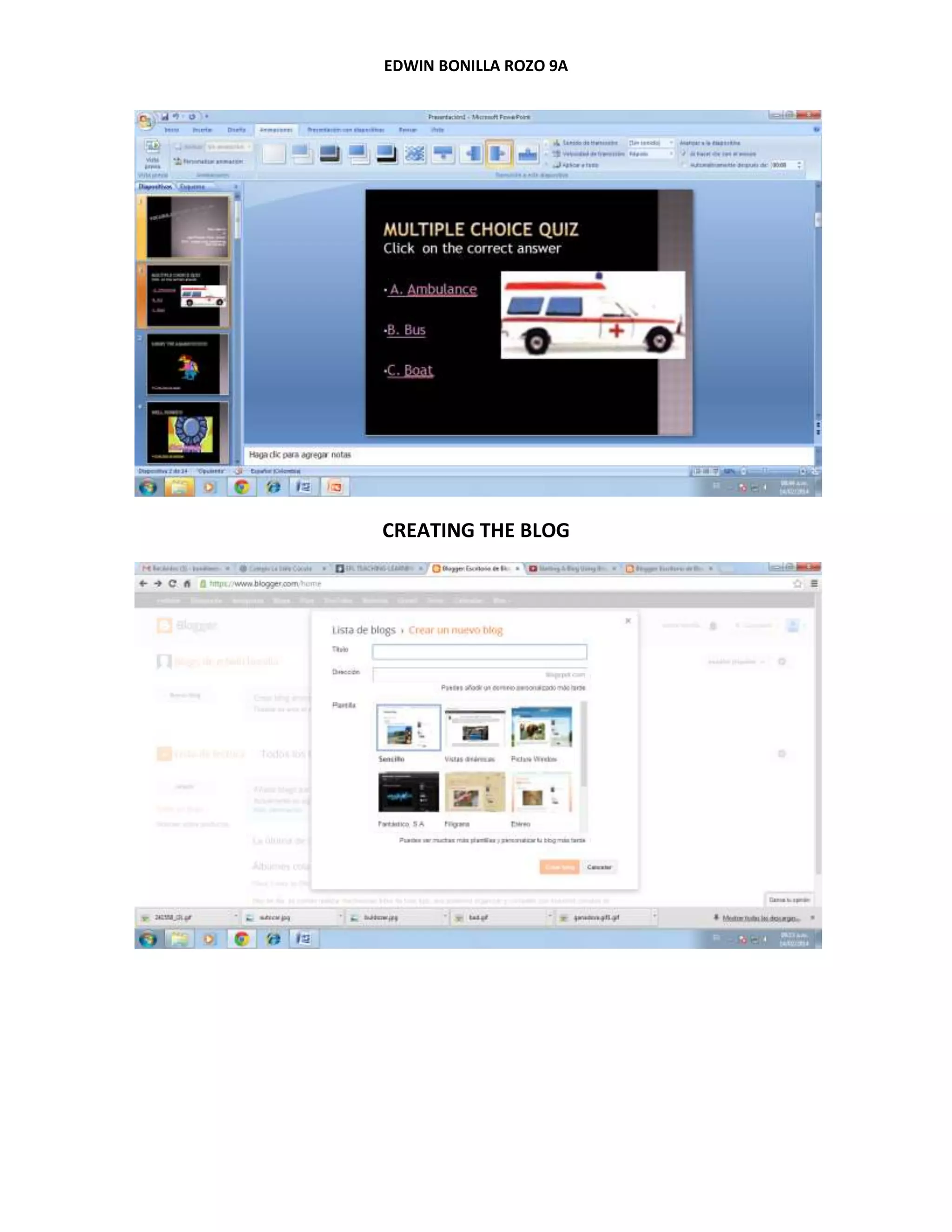Click Personalizar animación in the ribbon
Viewport: 952px width, 1232px height.
209,162
